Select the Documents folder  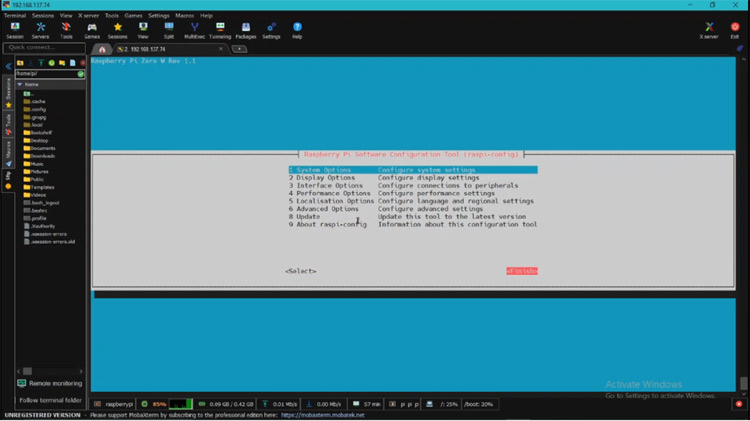point(39,148)
